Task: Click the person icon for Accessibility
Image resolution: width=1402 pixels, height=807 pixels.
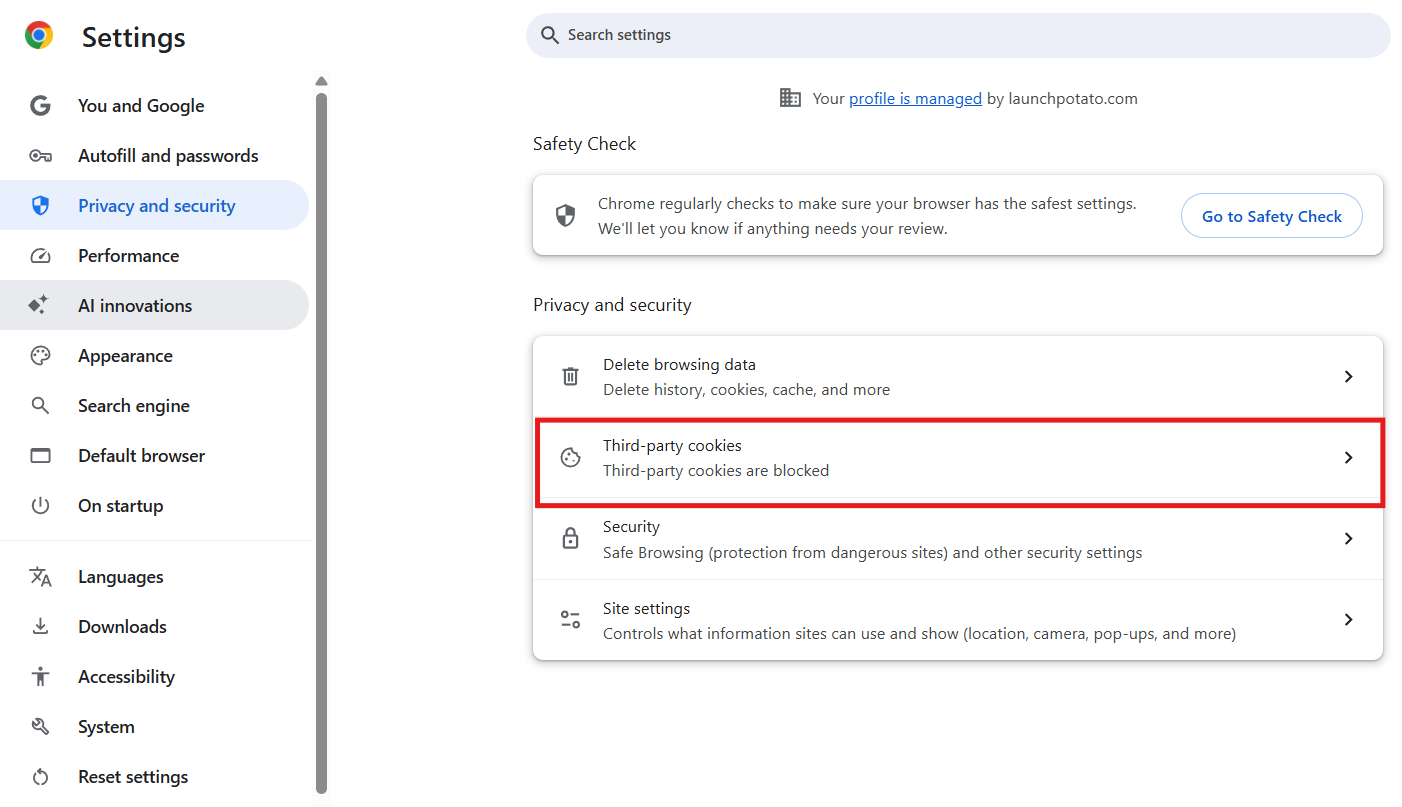Action: pyautogui.click(x=40, y=677)
